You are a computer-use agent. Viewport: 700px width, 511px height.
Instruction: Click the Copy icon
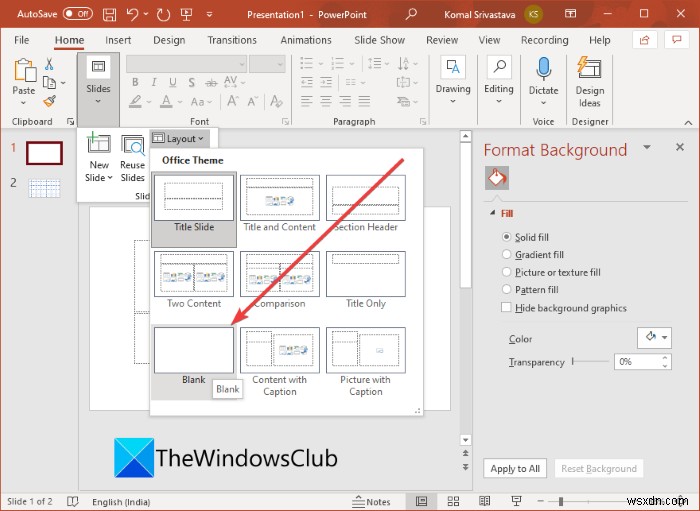click(49, 83)
